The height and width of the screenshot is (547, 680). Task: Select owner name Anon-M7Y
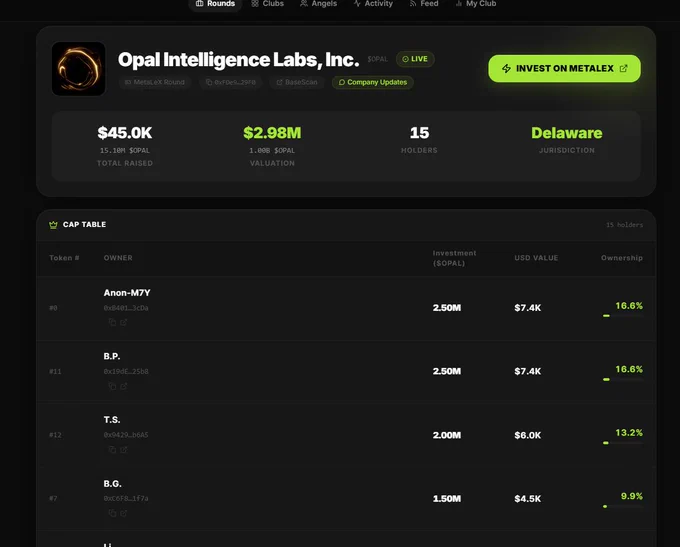tap(127, 293)
